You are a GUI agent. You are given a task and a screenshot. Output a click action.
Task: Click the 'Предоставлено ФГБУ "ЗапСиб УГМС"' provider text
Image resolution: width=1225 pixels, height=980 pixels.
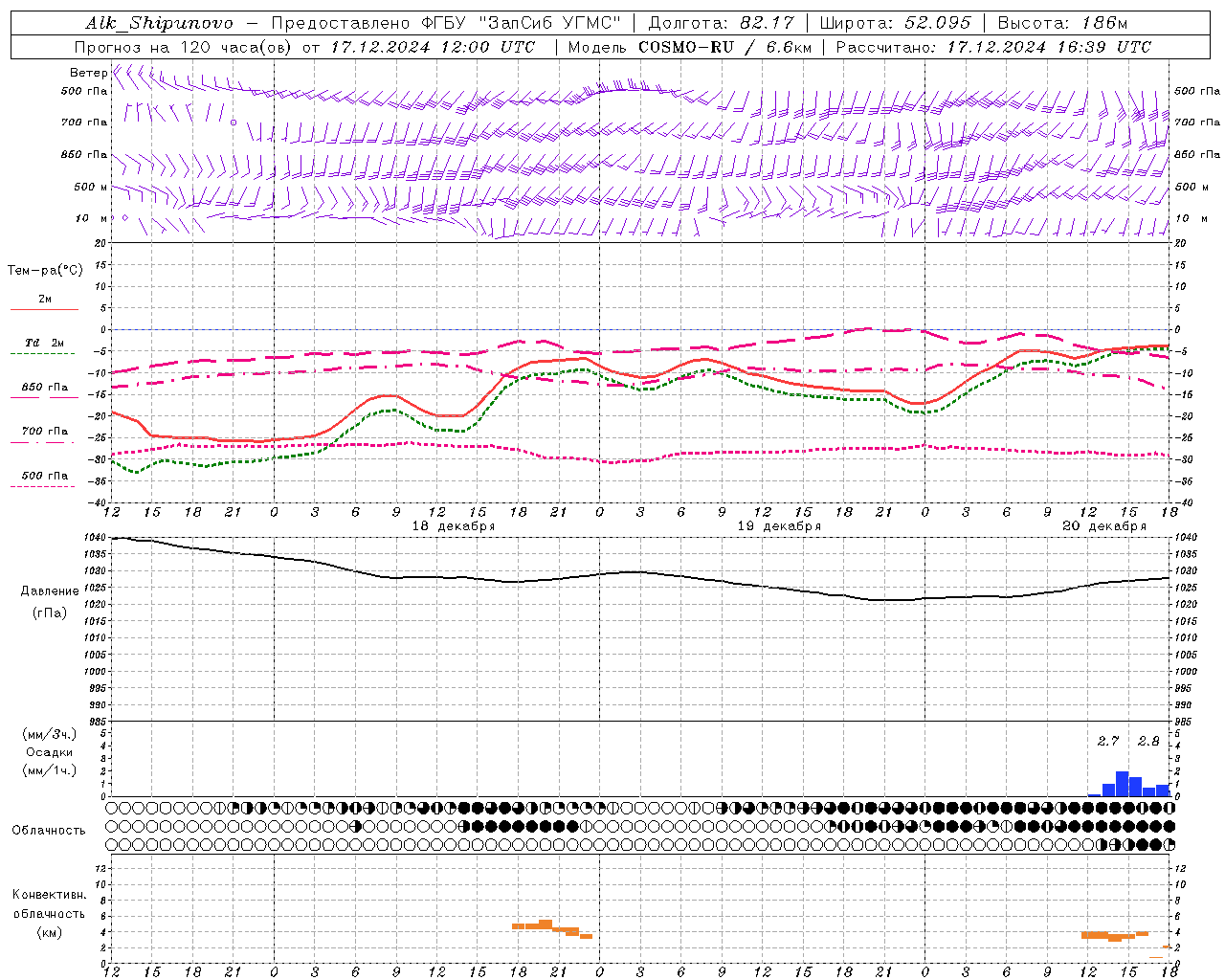click(x=447, y=23)
